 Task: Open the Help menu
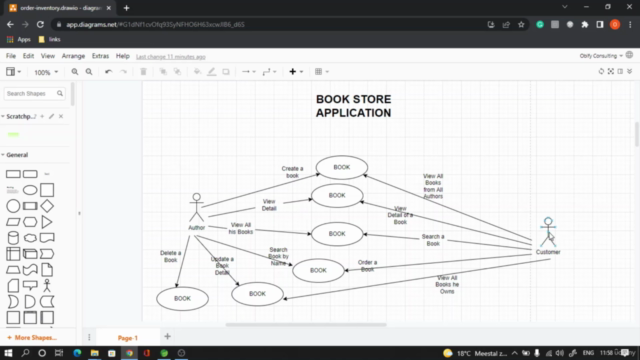point(122,56)
